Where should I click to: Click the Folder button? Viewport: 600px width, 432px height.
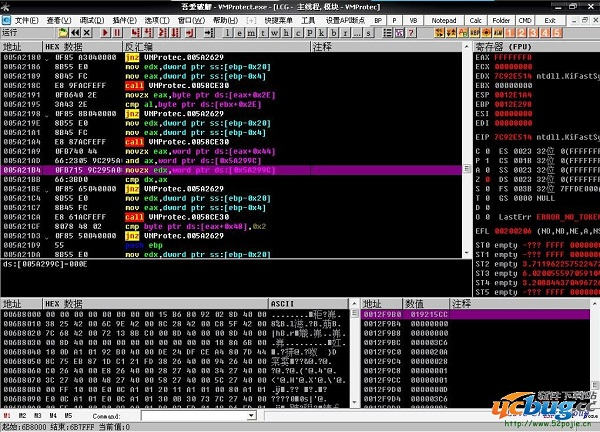point(501,20)
